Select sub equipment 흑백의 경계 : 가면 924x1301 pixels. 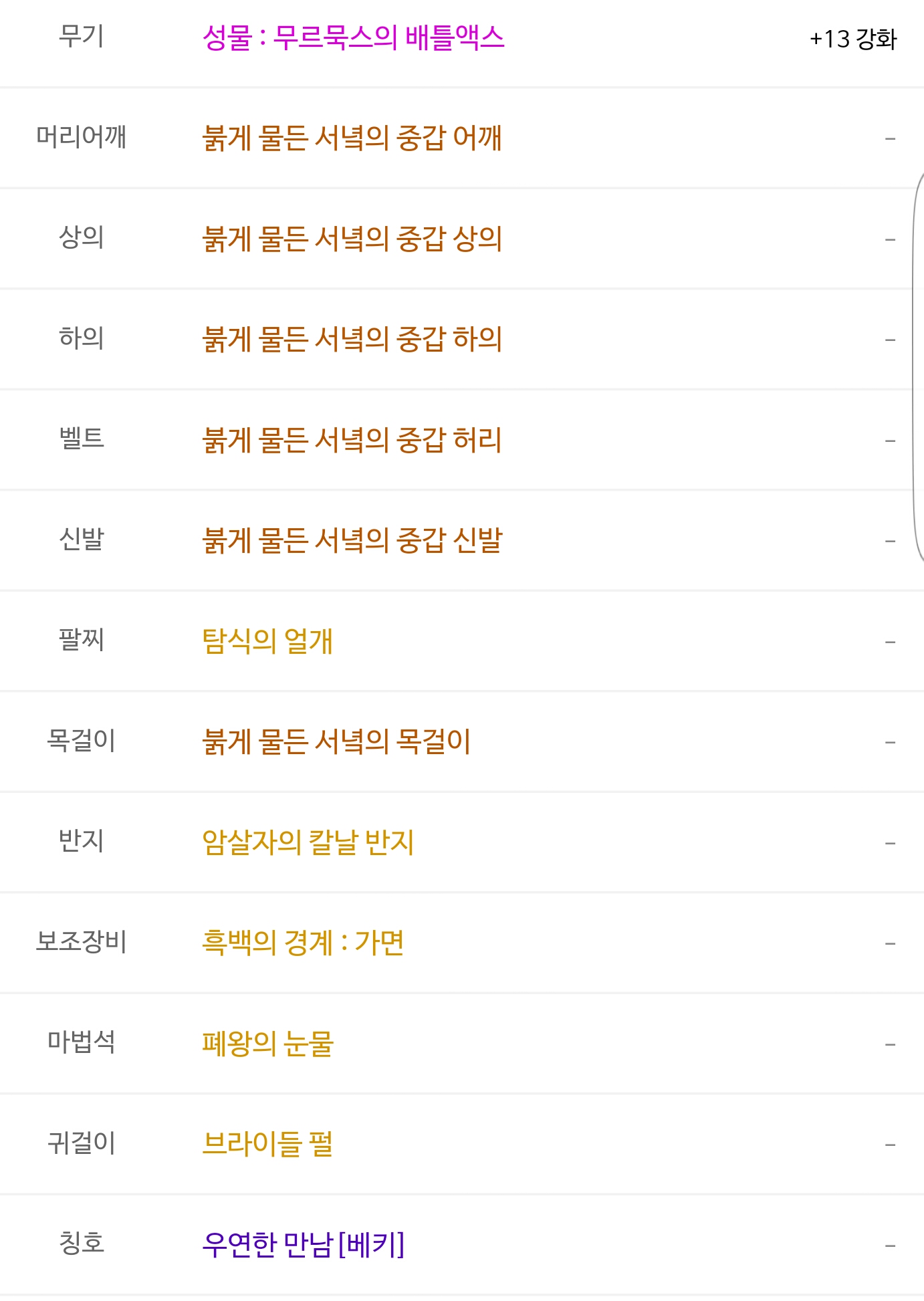(x=303, y=943)
